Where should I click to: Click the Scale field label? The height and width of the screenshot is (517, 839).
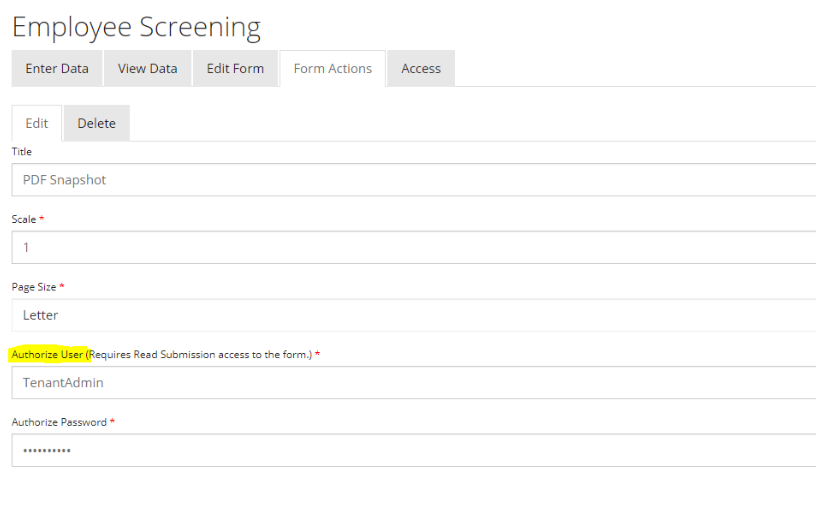point(24,219)
